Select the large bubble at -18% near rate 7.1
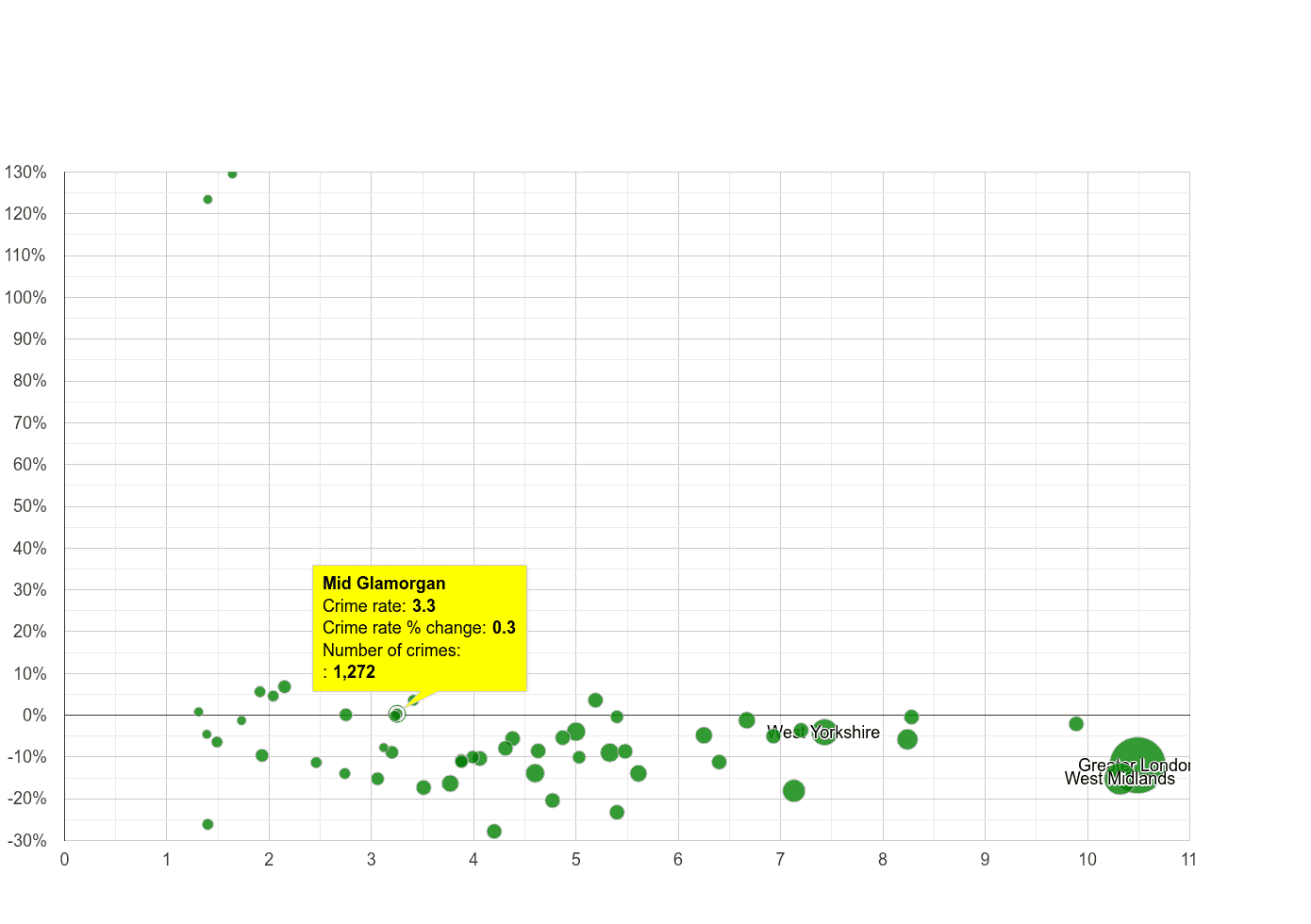 (794, 791)
